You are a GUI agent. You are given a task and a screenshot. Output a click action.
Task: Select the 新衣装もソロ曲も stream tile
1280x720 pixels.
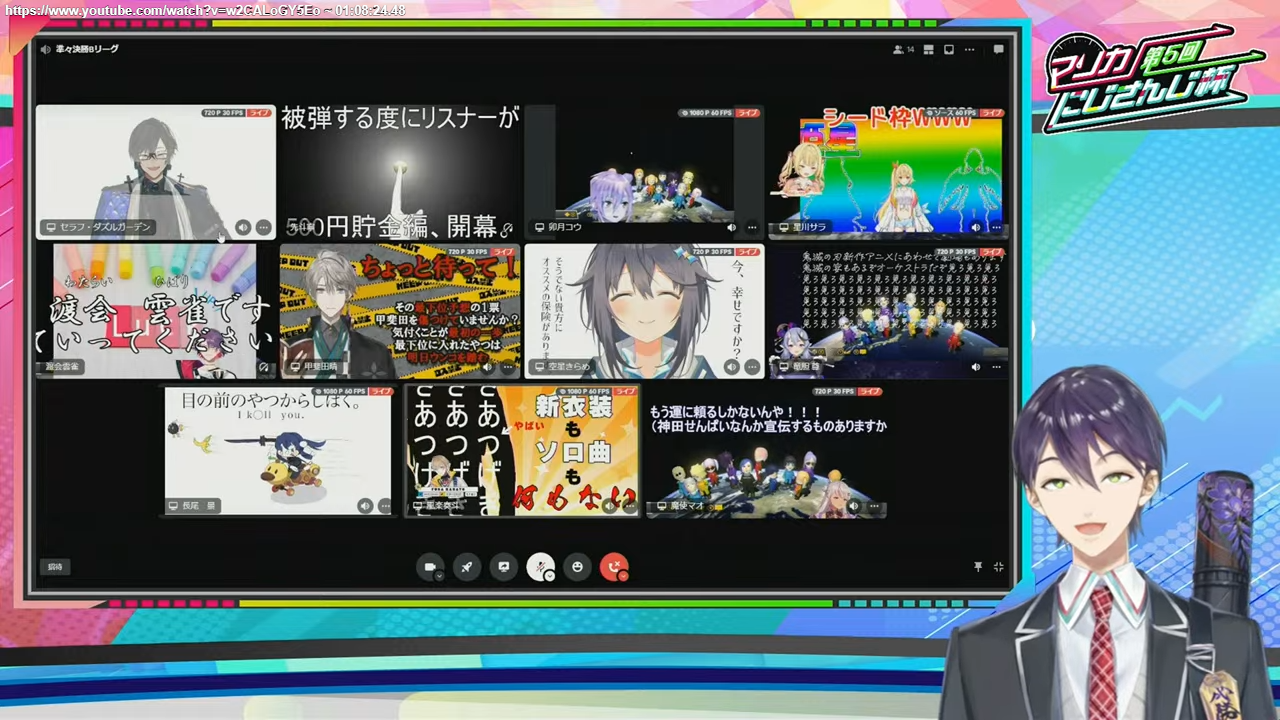pos(522,451)
